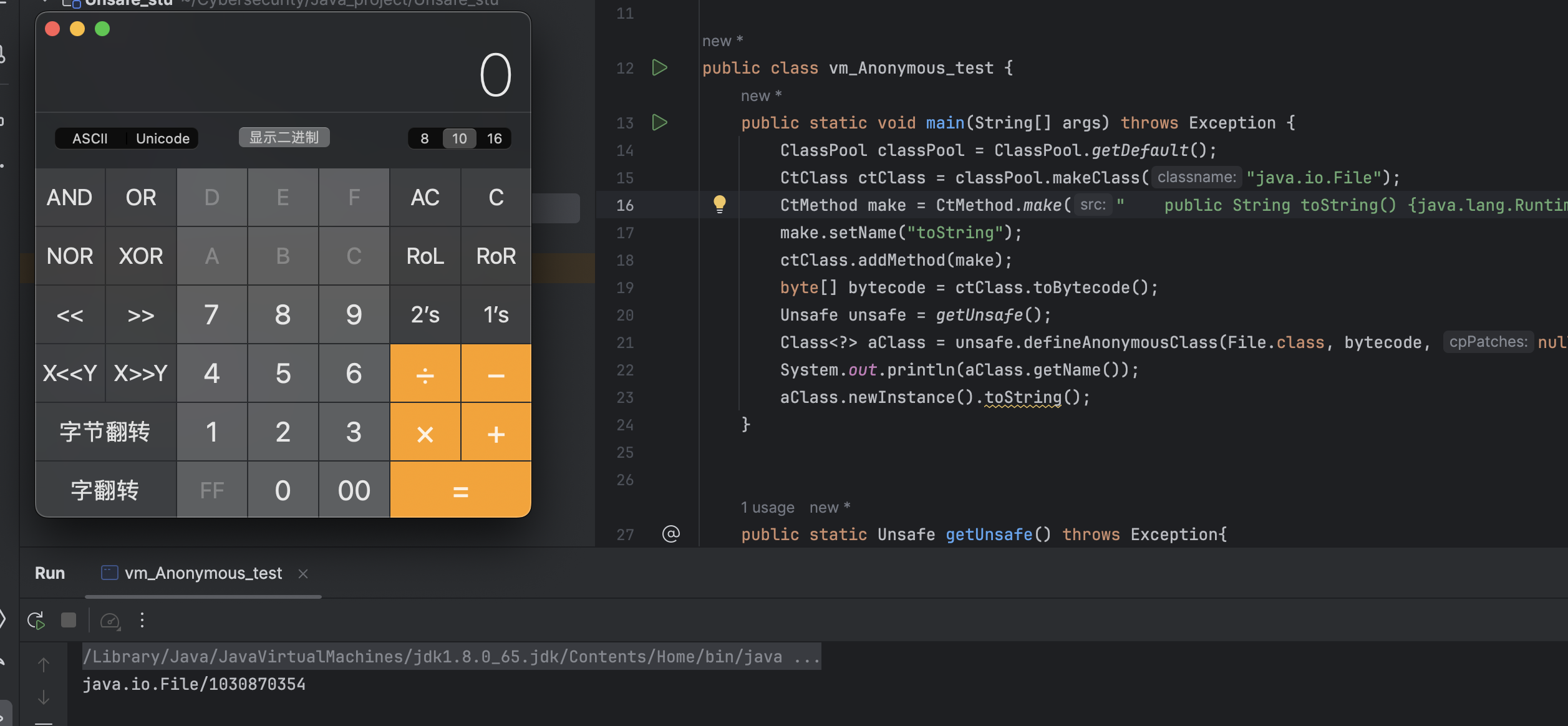Click the 1's complement key
Image resolution: width=1568 pixels, height=726 pixels.
(x=496, y=315)
